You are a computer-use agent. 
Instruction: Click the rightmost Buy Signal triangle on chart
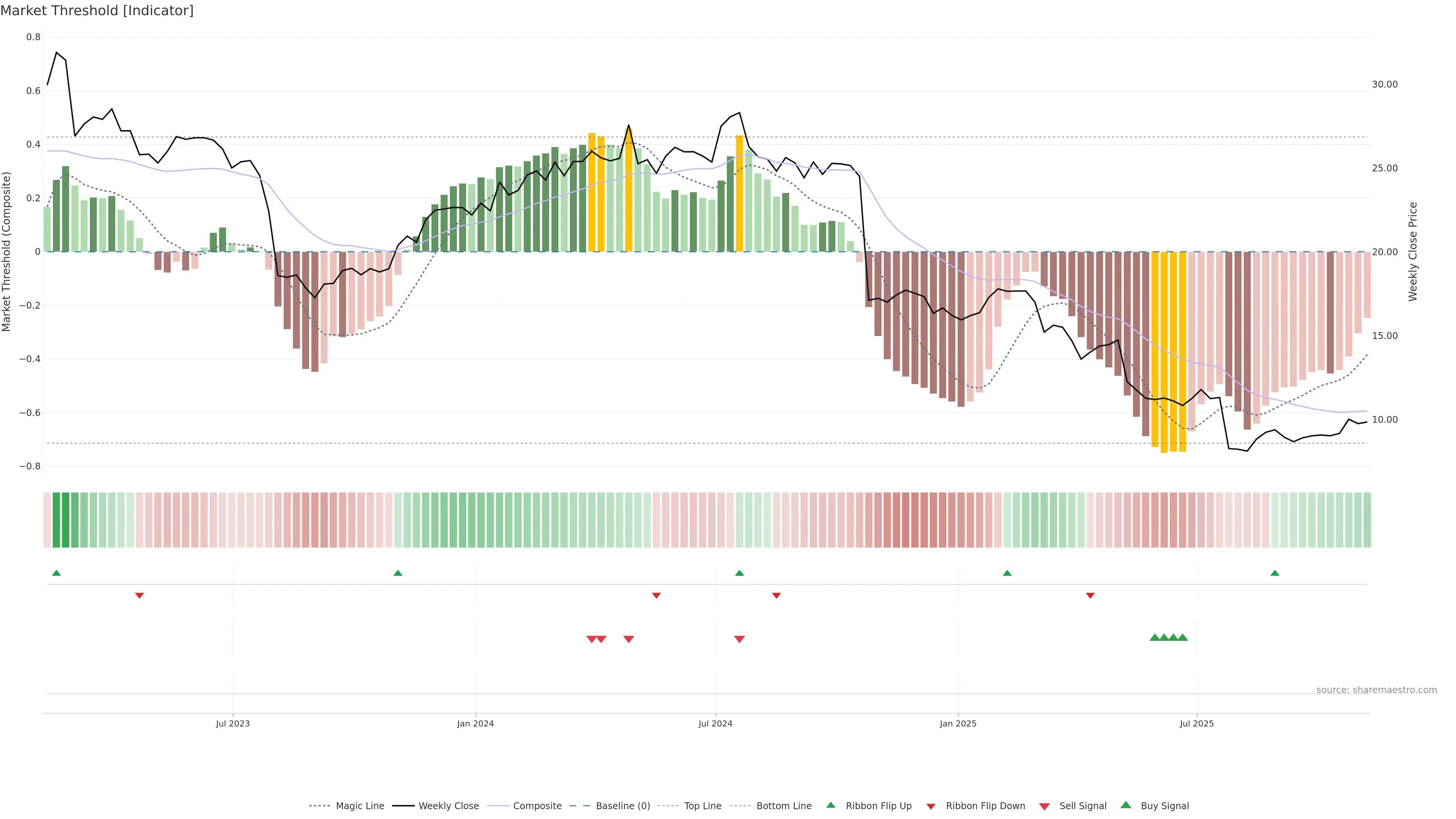(x=1183, y=637)
